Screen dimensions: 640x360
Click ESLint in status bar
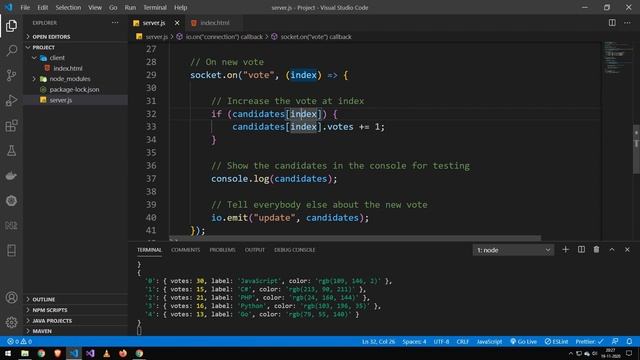click(x=556, y=341)
